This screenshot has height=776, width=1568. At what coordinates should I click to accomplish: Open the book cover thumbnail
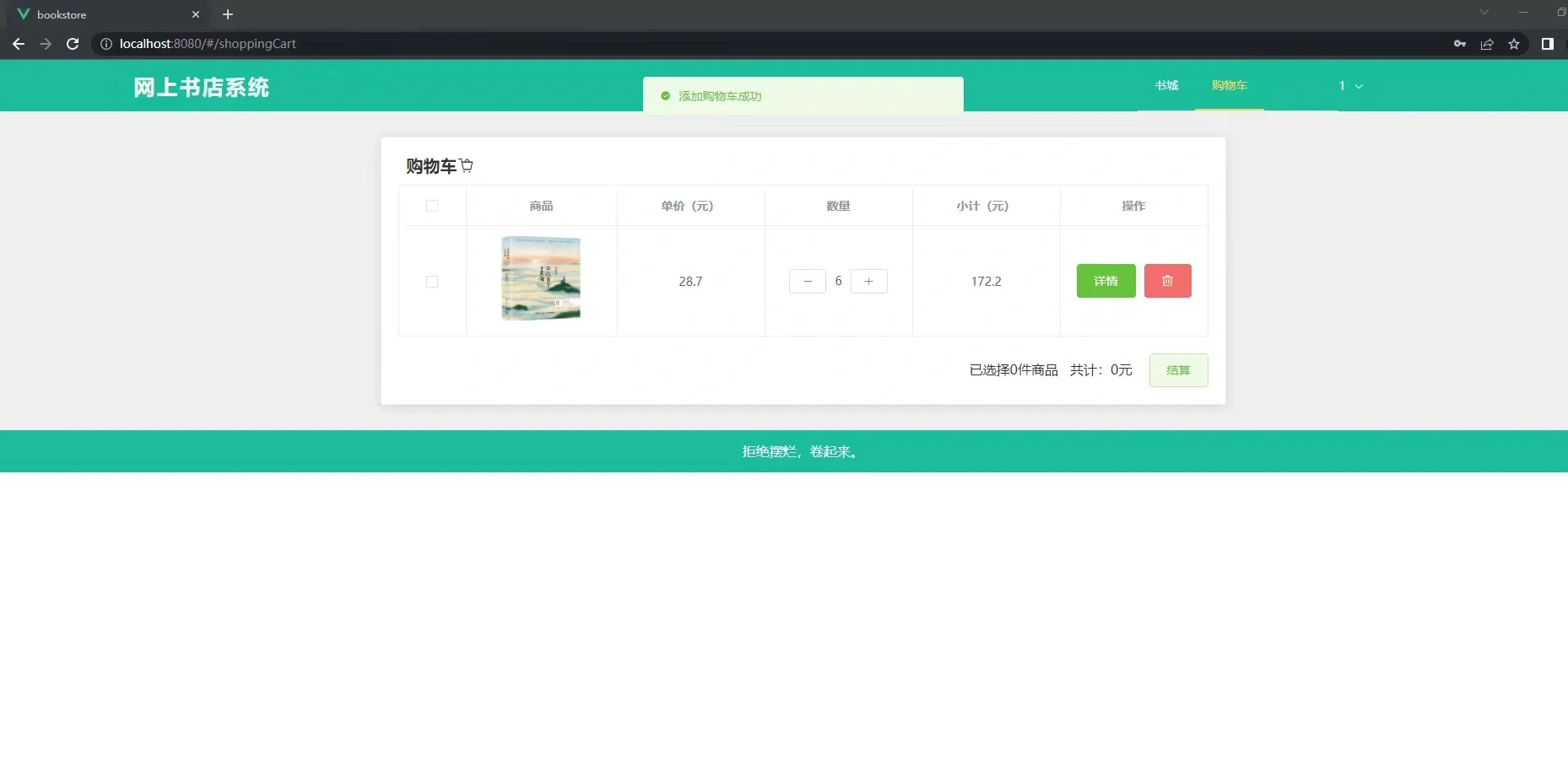point(541,278)
